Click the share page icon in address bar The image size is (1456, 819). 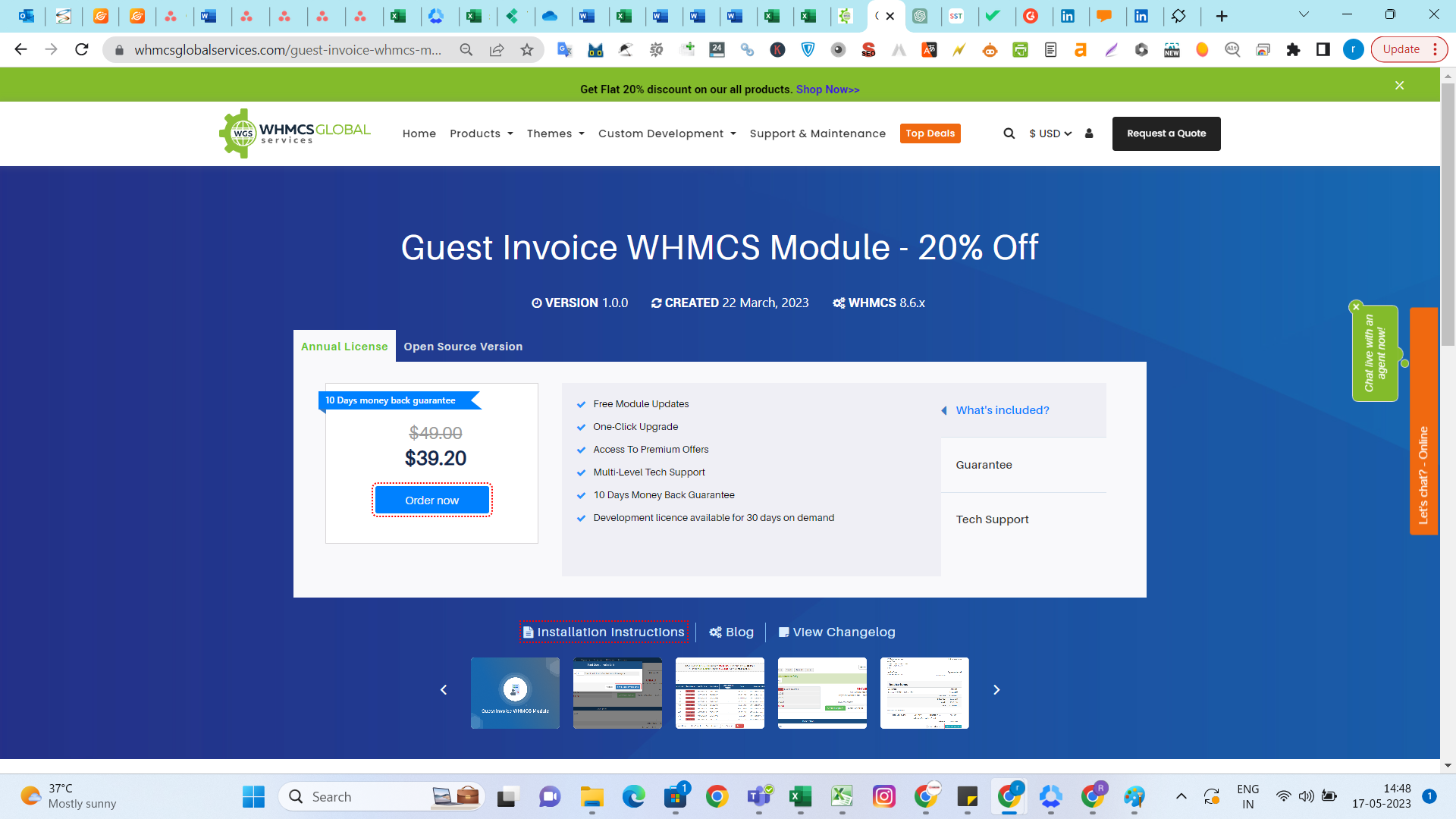(x=497, y=50)
